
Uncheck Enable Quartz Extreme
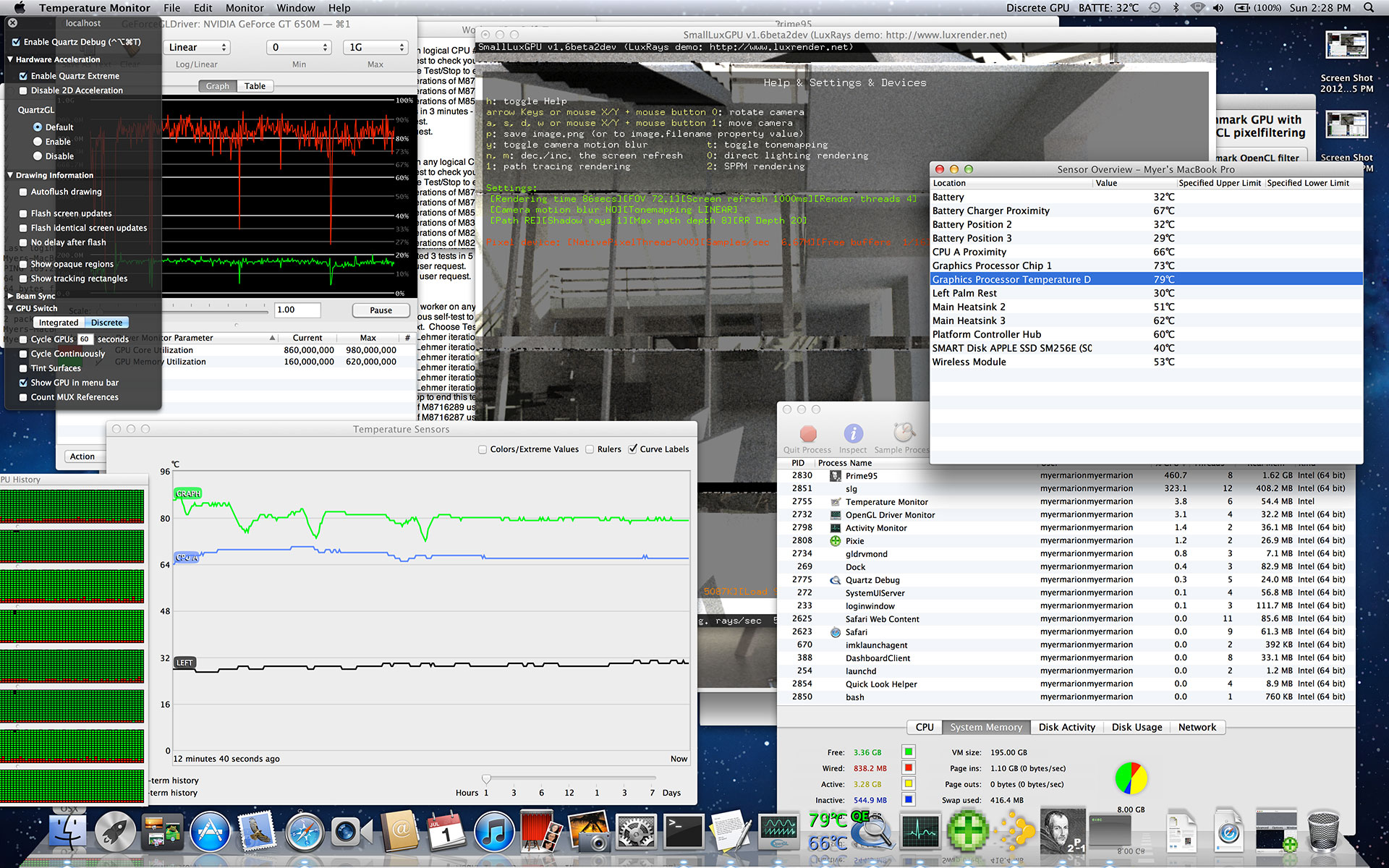(x=23, y=76)
